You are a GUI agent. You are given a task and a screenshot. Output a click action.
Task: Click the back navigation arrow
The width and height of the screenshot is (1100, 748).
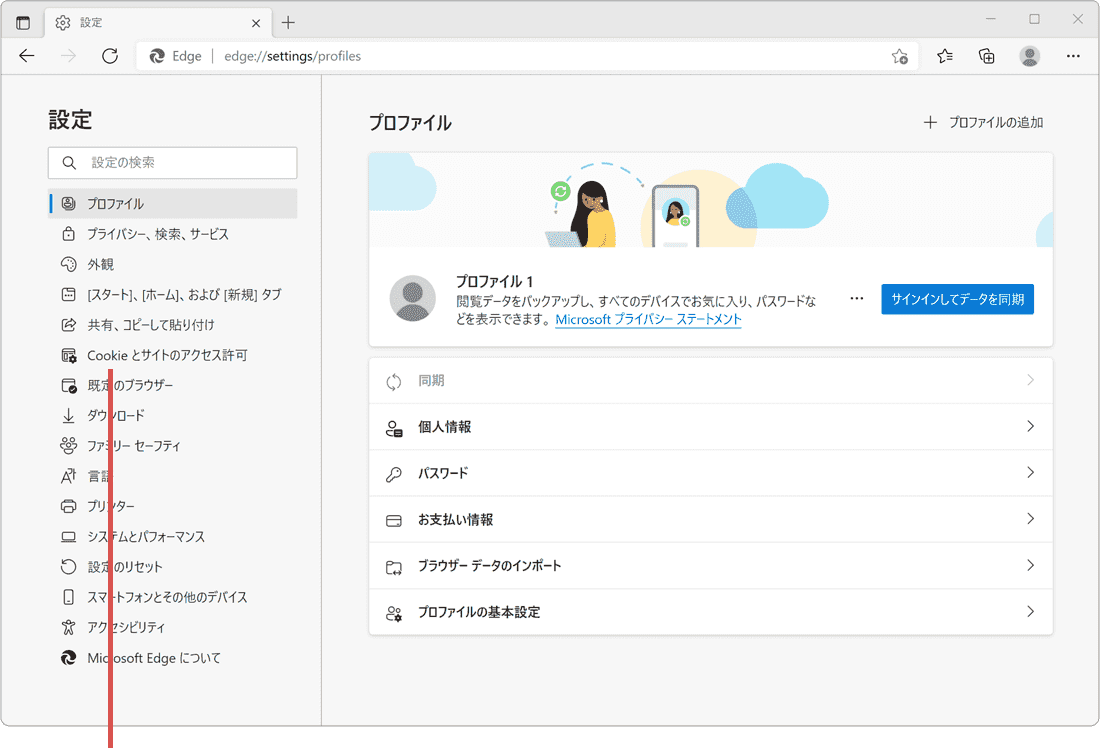[x=26, y=56]
